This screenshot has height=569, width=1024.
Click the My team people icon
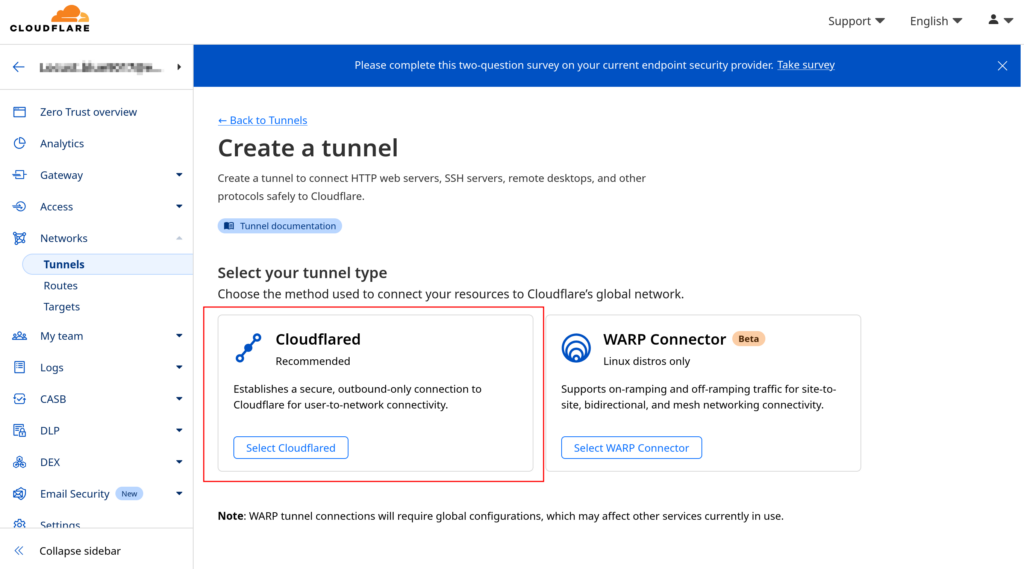20,336
